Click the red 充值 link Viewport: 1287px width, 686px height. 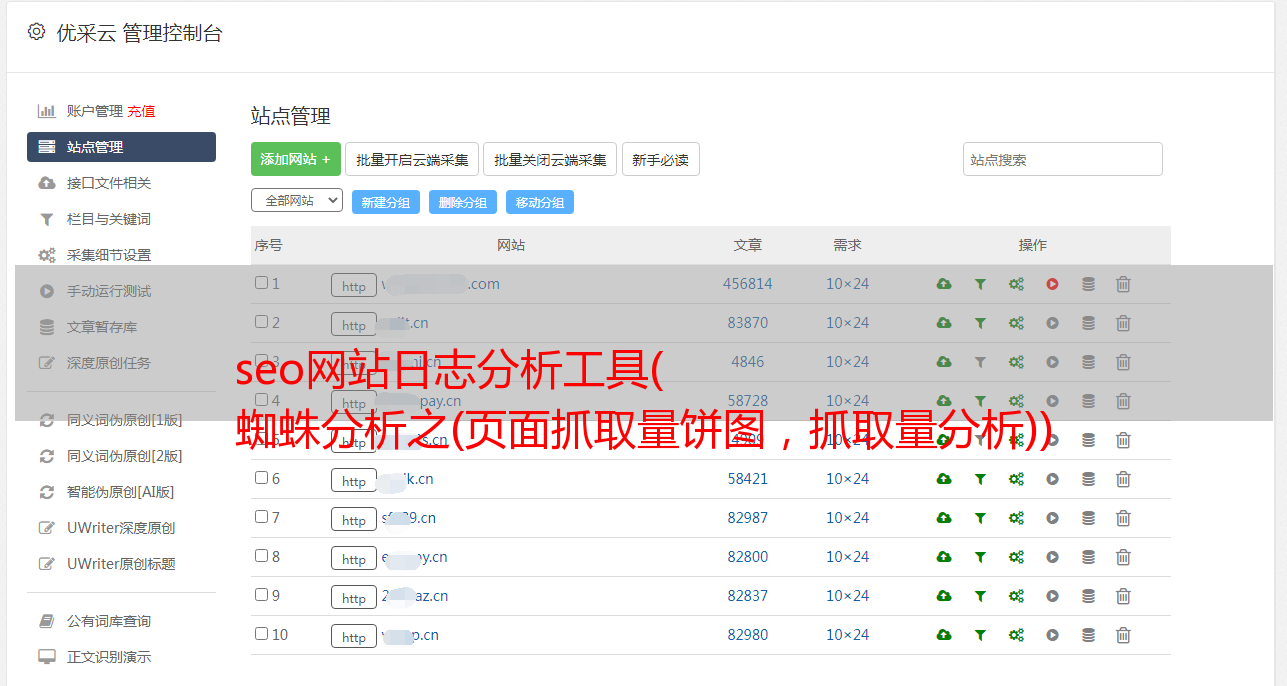(x=141, y=111)
